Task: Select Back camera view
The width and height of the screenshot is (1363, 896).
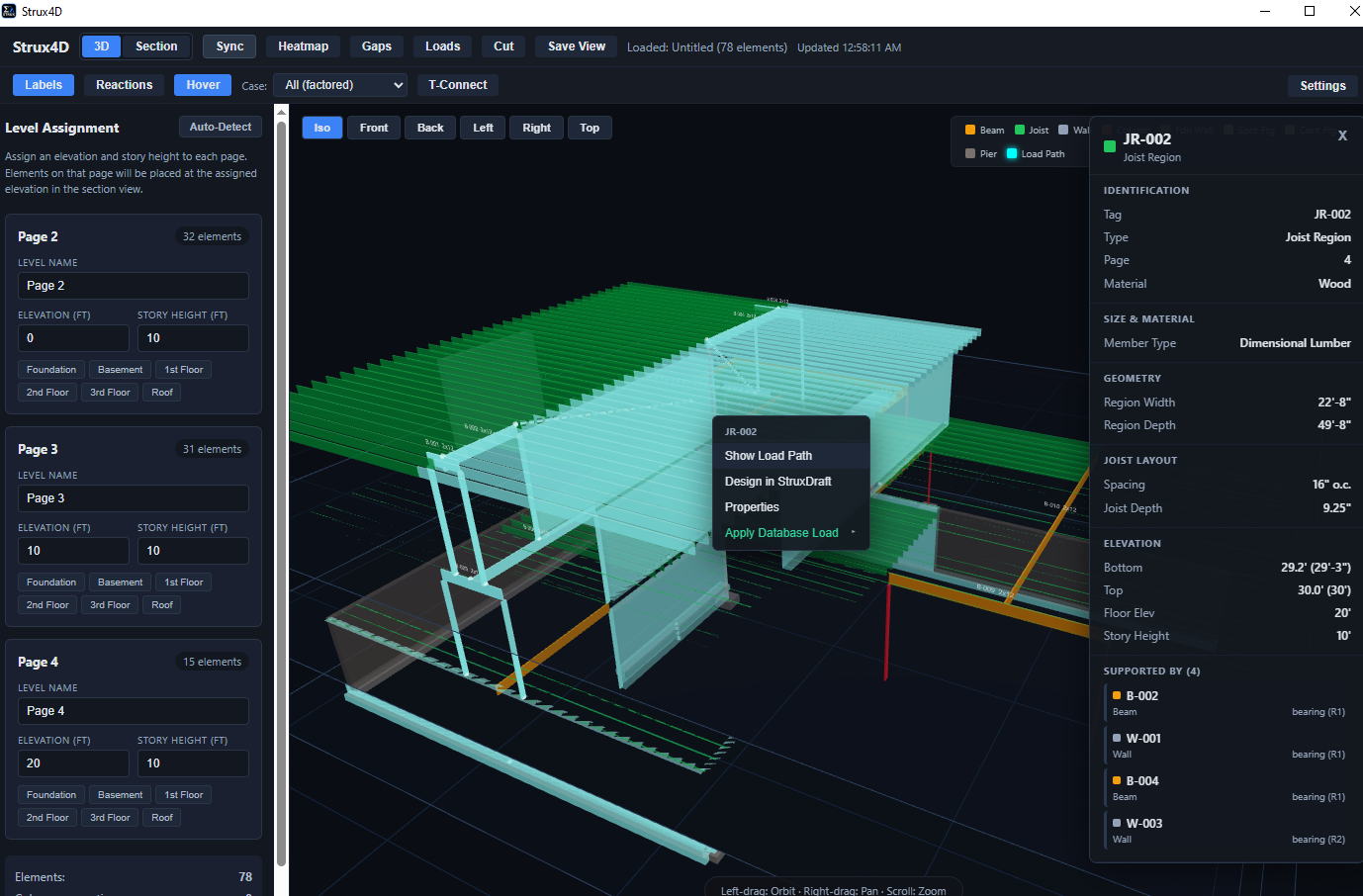Action: tap(430, 128)
